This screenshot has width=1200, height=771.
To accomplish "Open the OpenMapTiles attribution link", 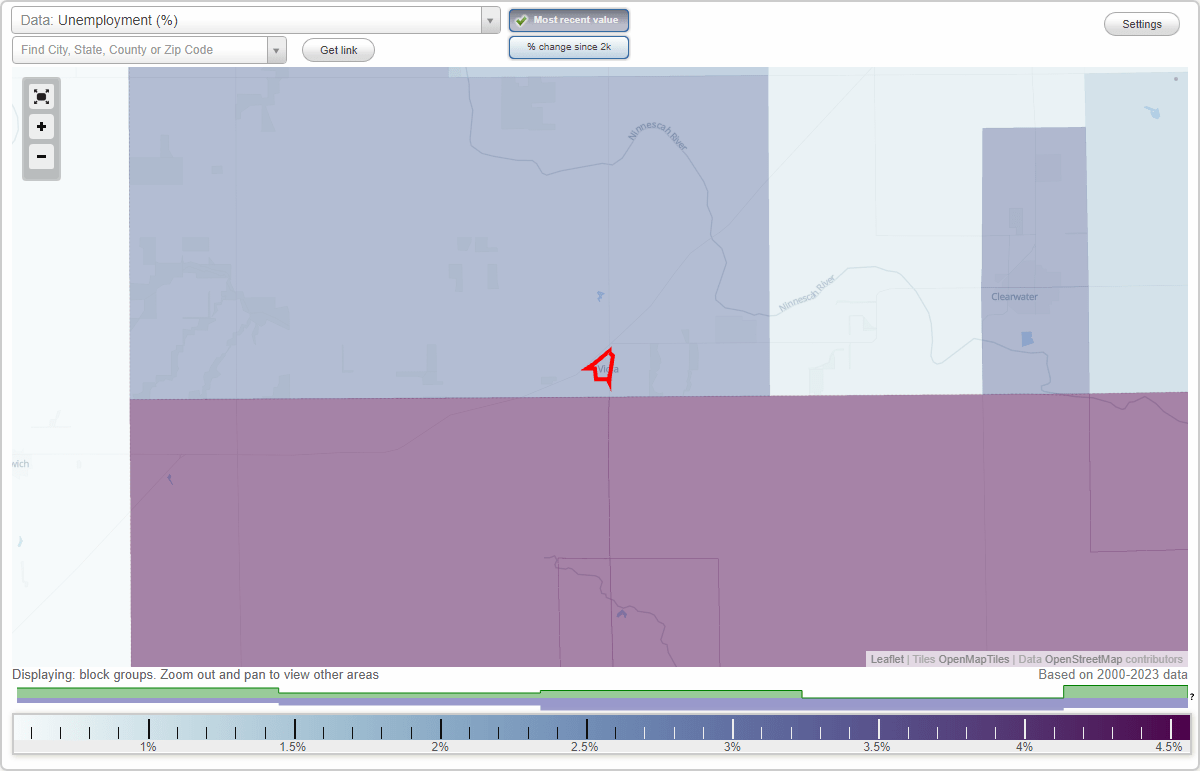I will pos(975,659).
